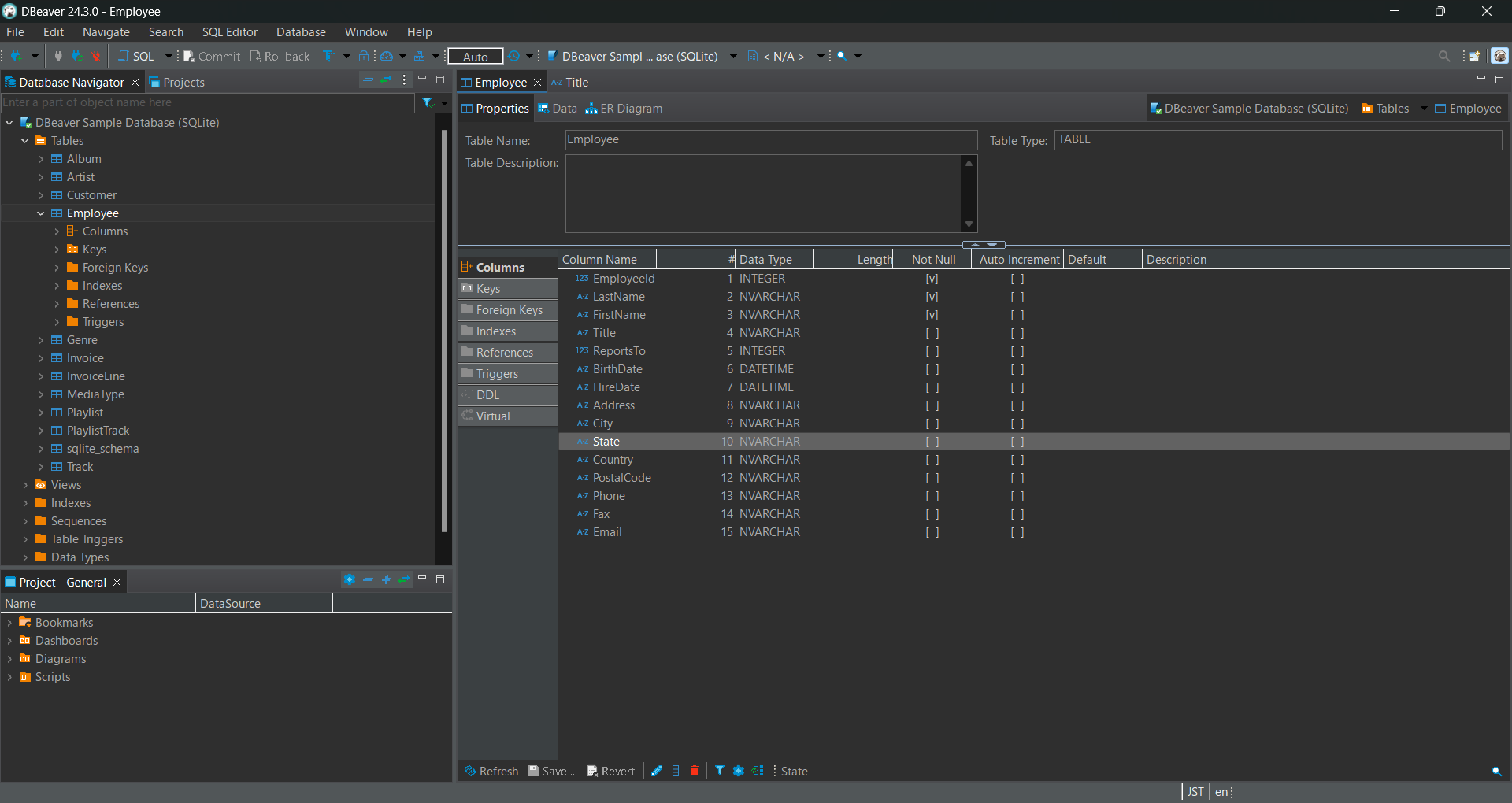Click inside the Table Name input field
Viewport: 1512px width, 803px height.
[x=770, y=139]
